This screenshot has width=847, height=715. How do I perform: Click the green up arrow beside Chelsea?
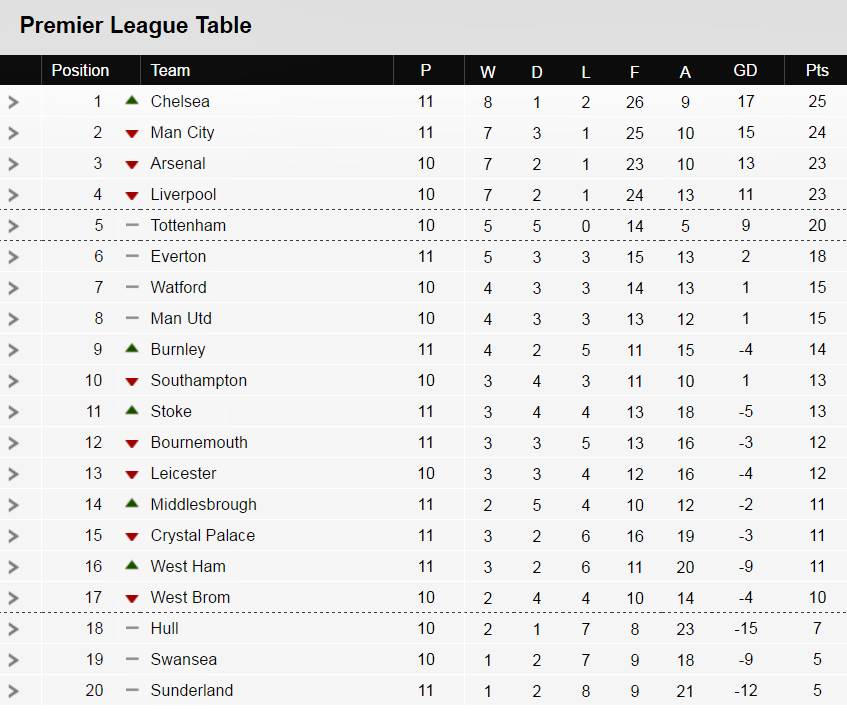coord(131,101)
